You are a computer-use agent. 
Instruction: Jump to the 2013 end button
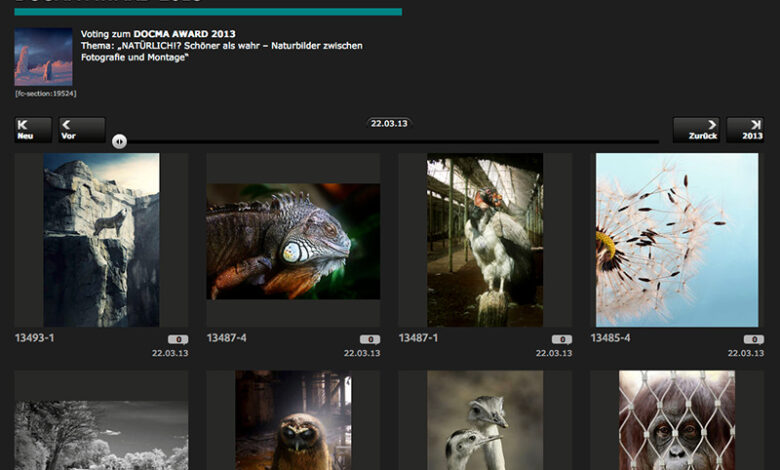(745, 130)
